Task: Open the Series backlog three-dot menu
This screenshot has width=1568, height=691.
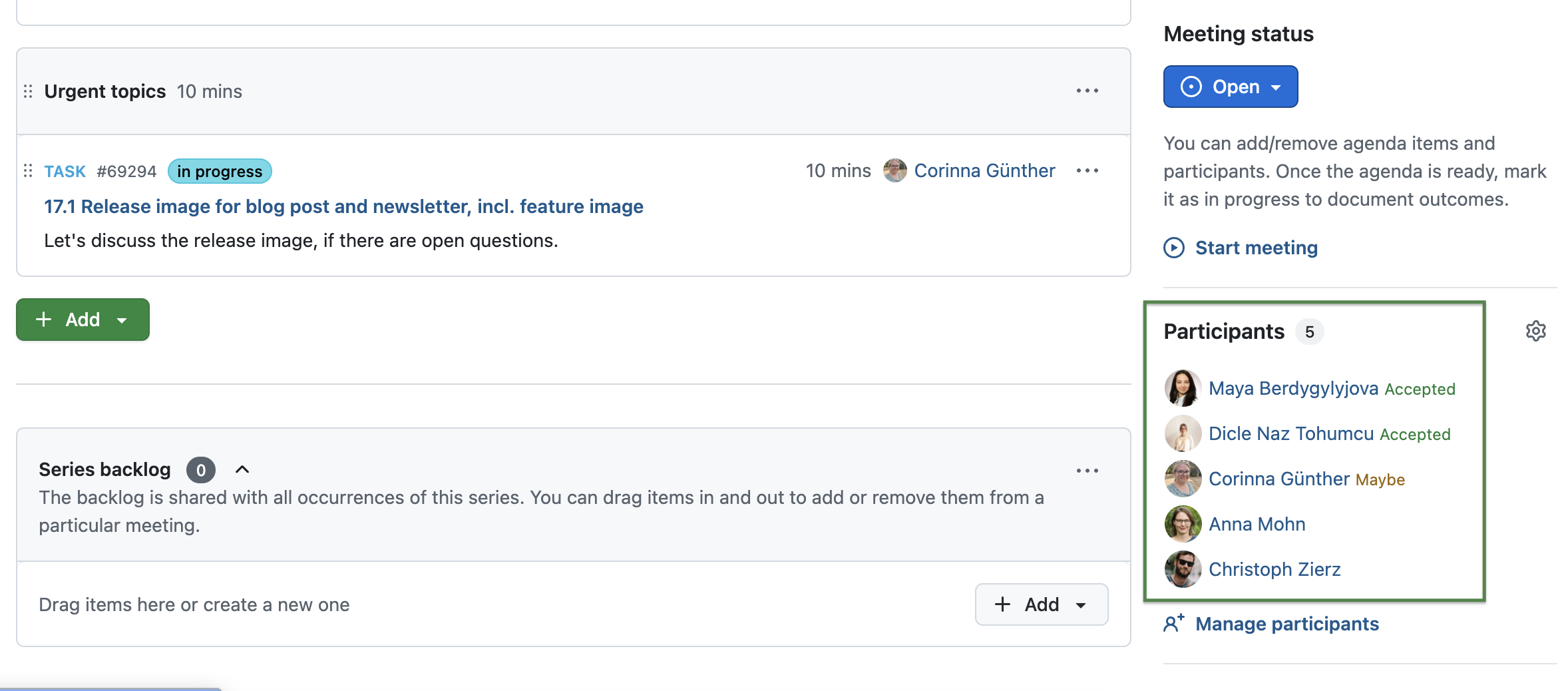Action: pos(1087,471)
